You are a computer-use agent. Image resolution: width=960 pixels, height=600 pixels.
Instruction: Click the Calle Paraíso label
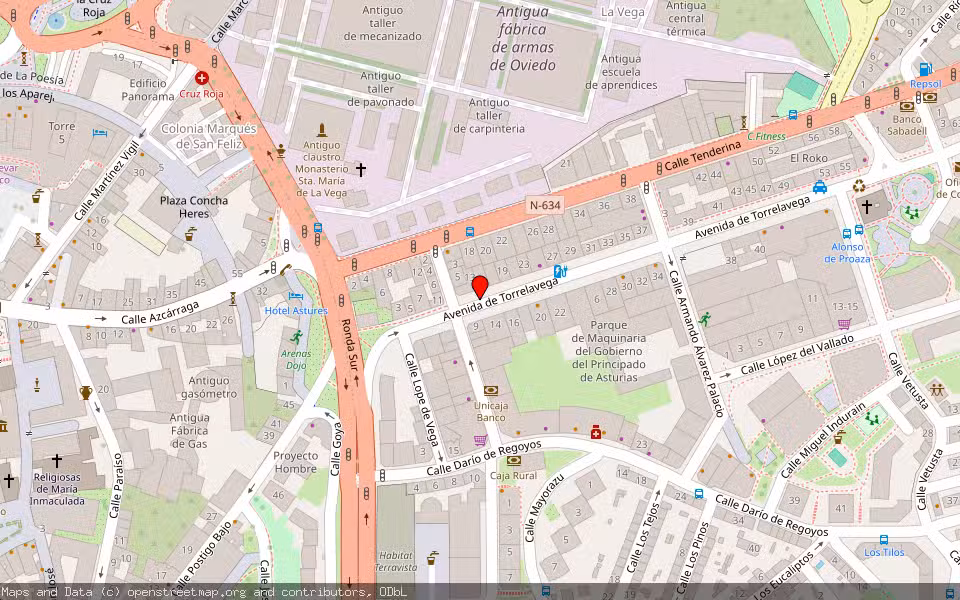116,486
